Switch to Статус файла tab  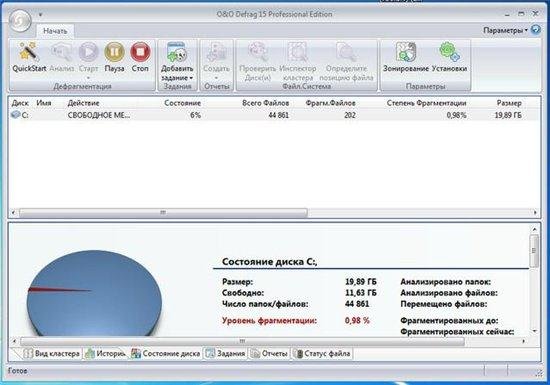322,353
